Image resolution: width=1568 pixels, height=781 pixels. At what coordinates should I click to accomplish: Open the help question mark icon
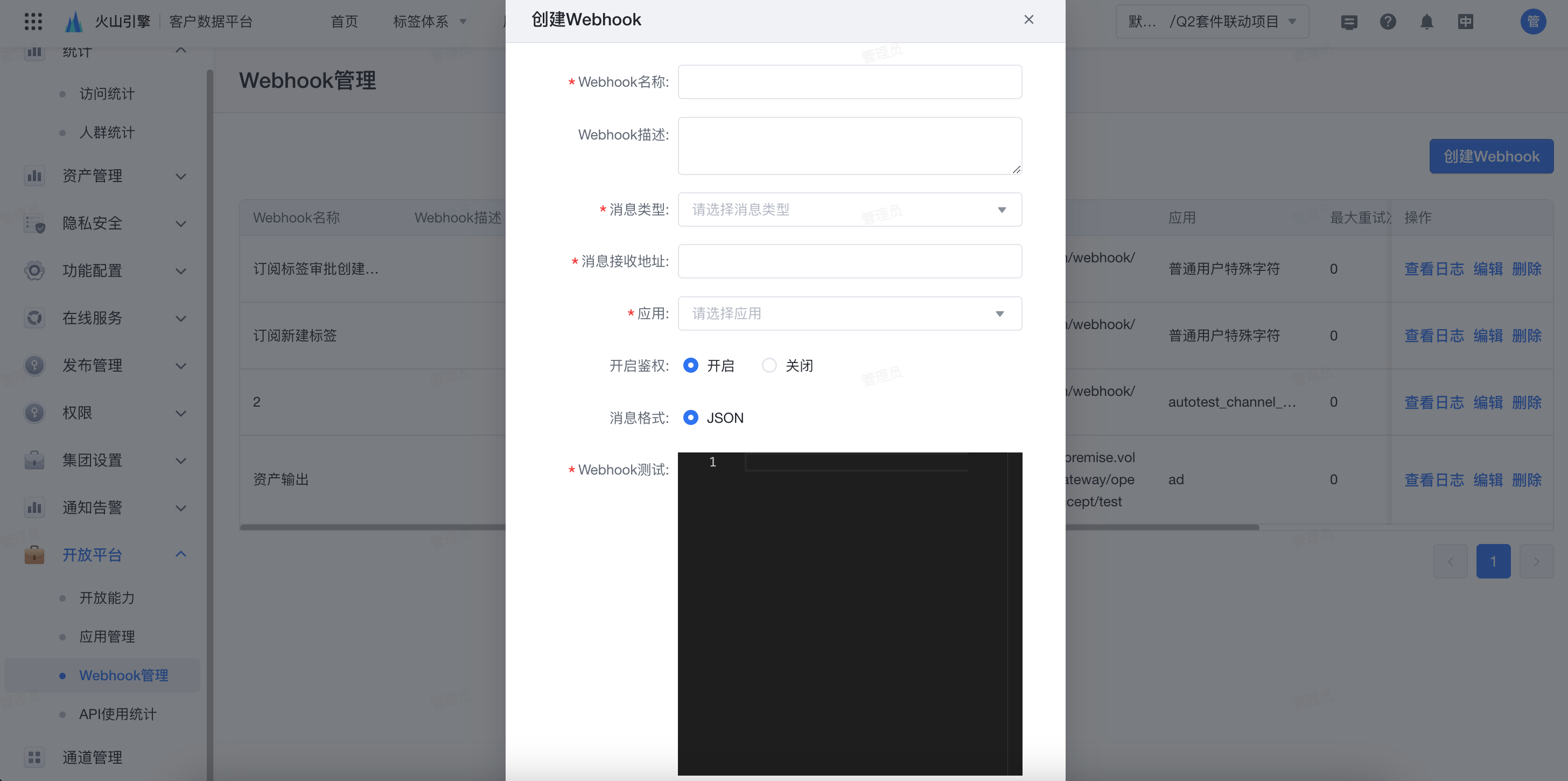pos(1388,22)
